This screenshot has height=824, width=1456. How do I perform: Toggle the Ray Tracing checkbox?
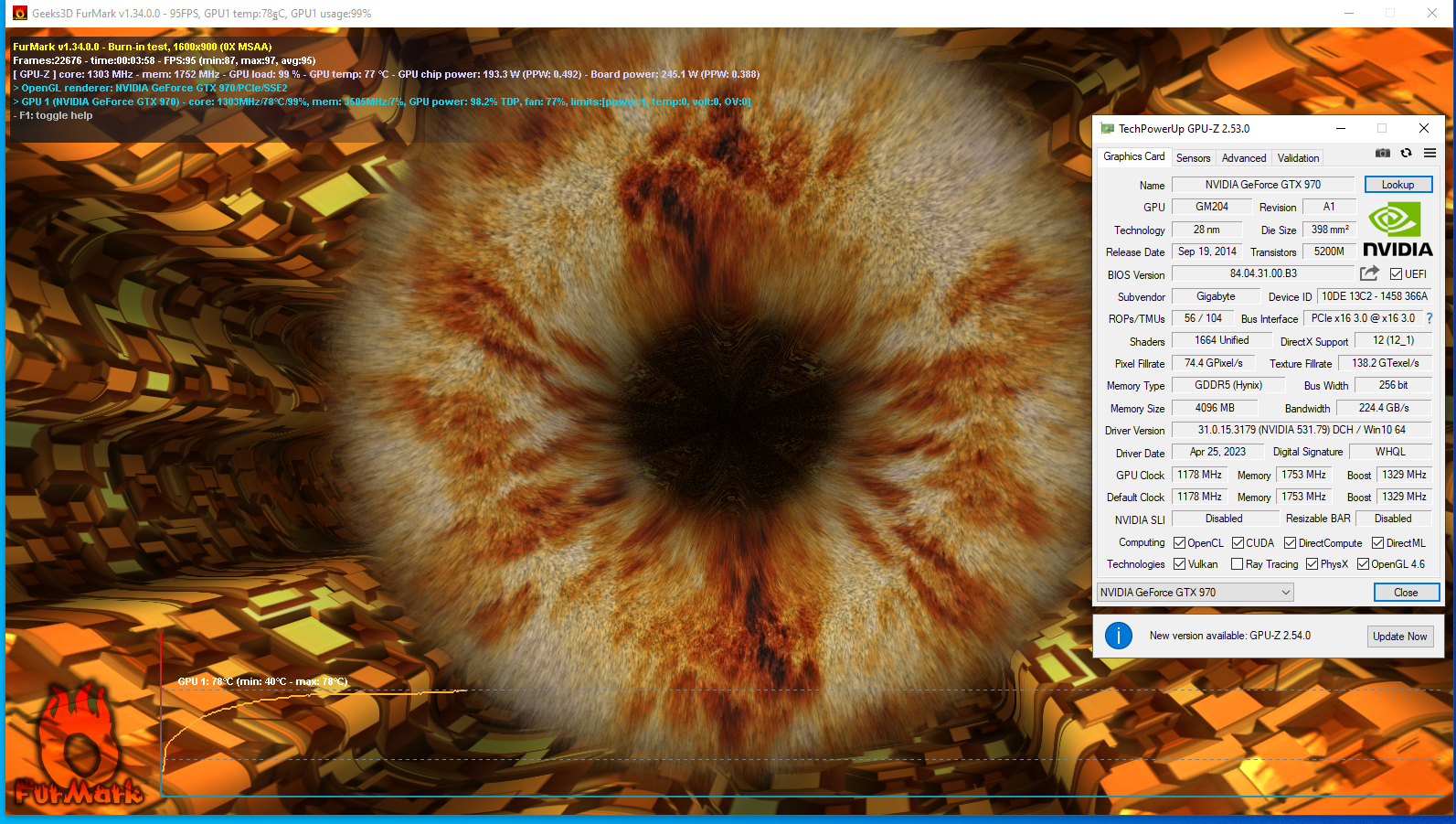coord(1238,564)
